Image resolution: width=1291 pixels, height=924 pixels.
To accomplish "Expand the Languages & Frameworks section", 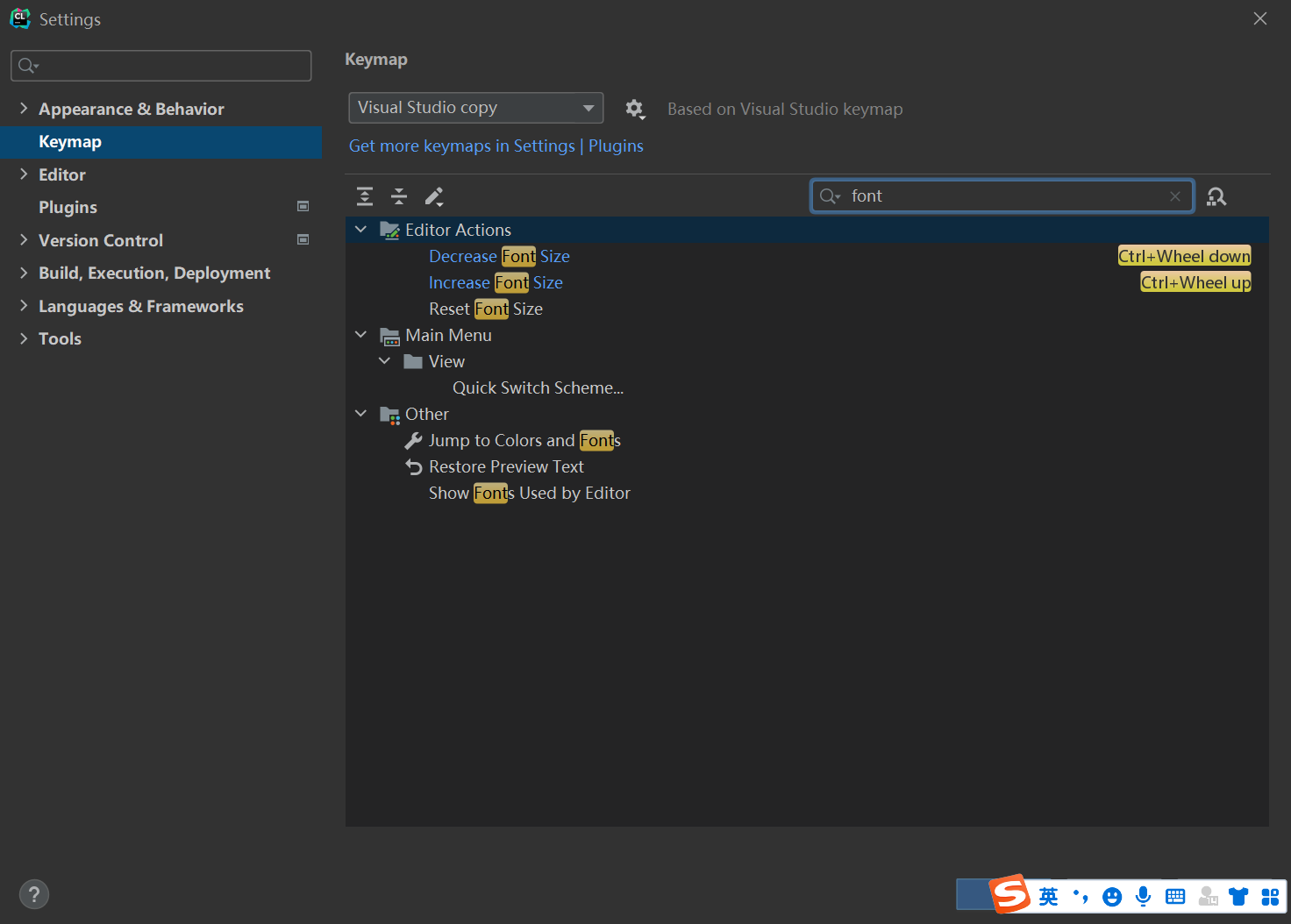I will tap(24, 306).
